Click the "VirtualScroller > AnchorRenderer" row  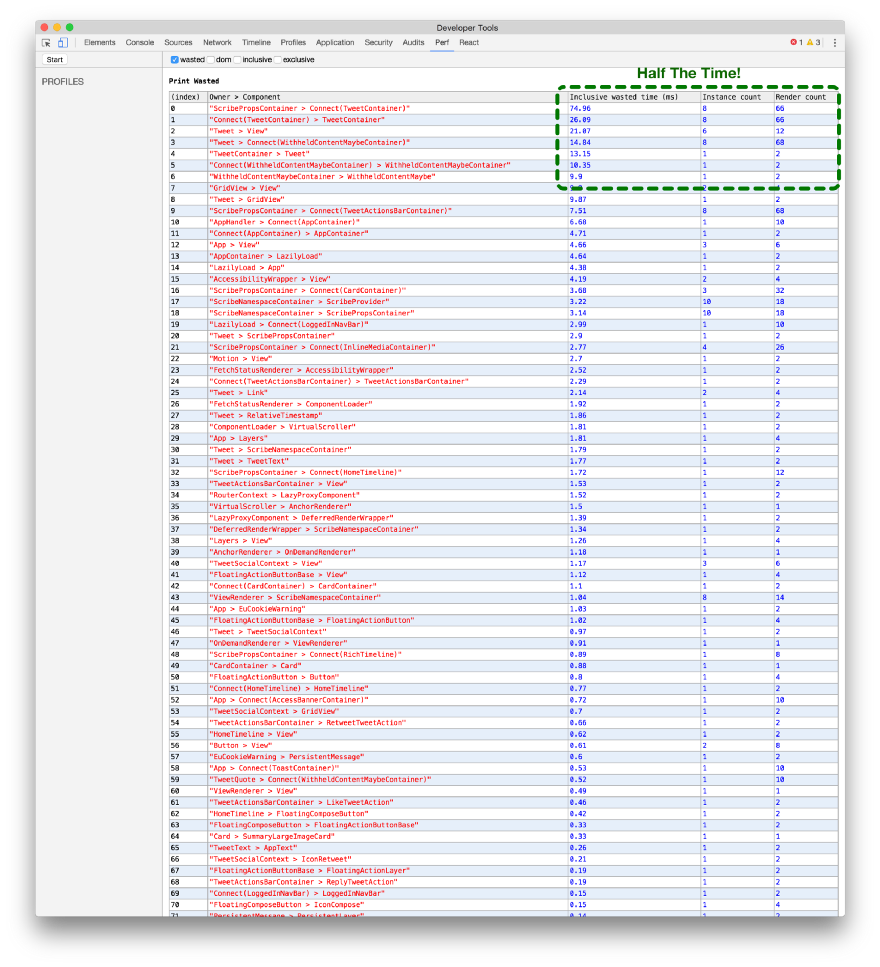[503, 506]
